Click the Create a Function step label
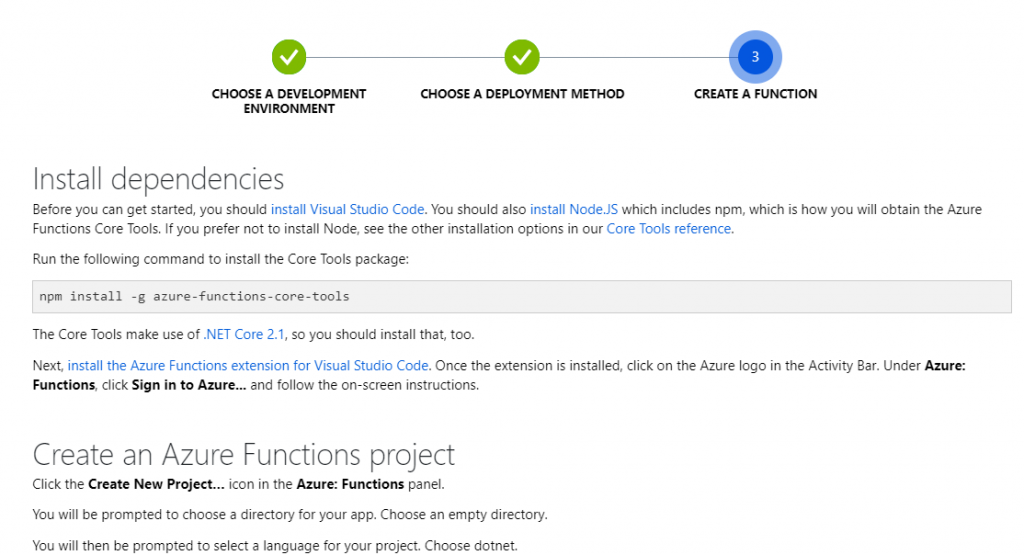 755,94
